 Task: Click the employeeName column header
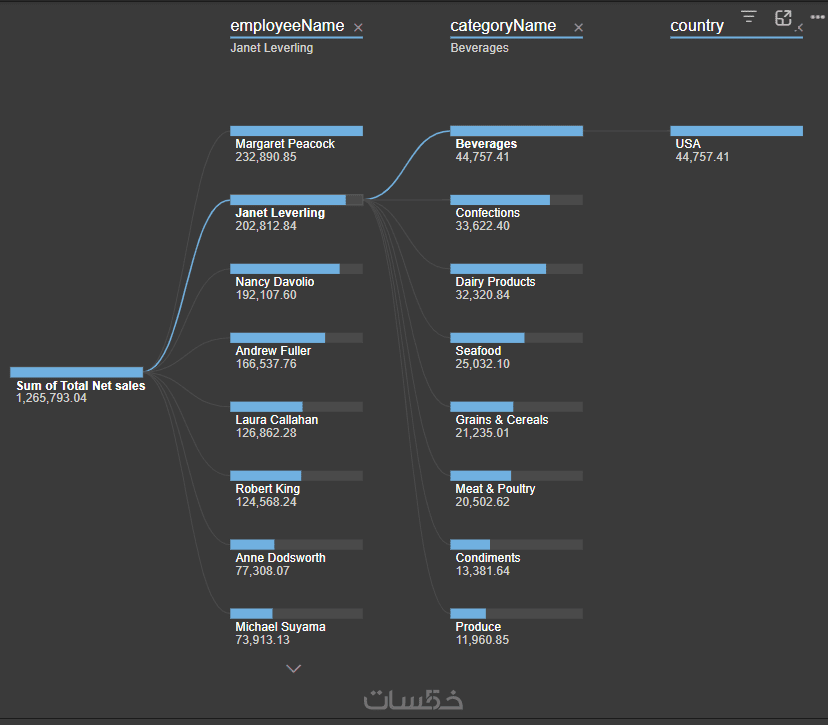(287, 26)
